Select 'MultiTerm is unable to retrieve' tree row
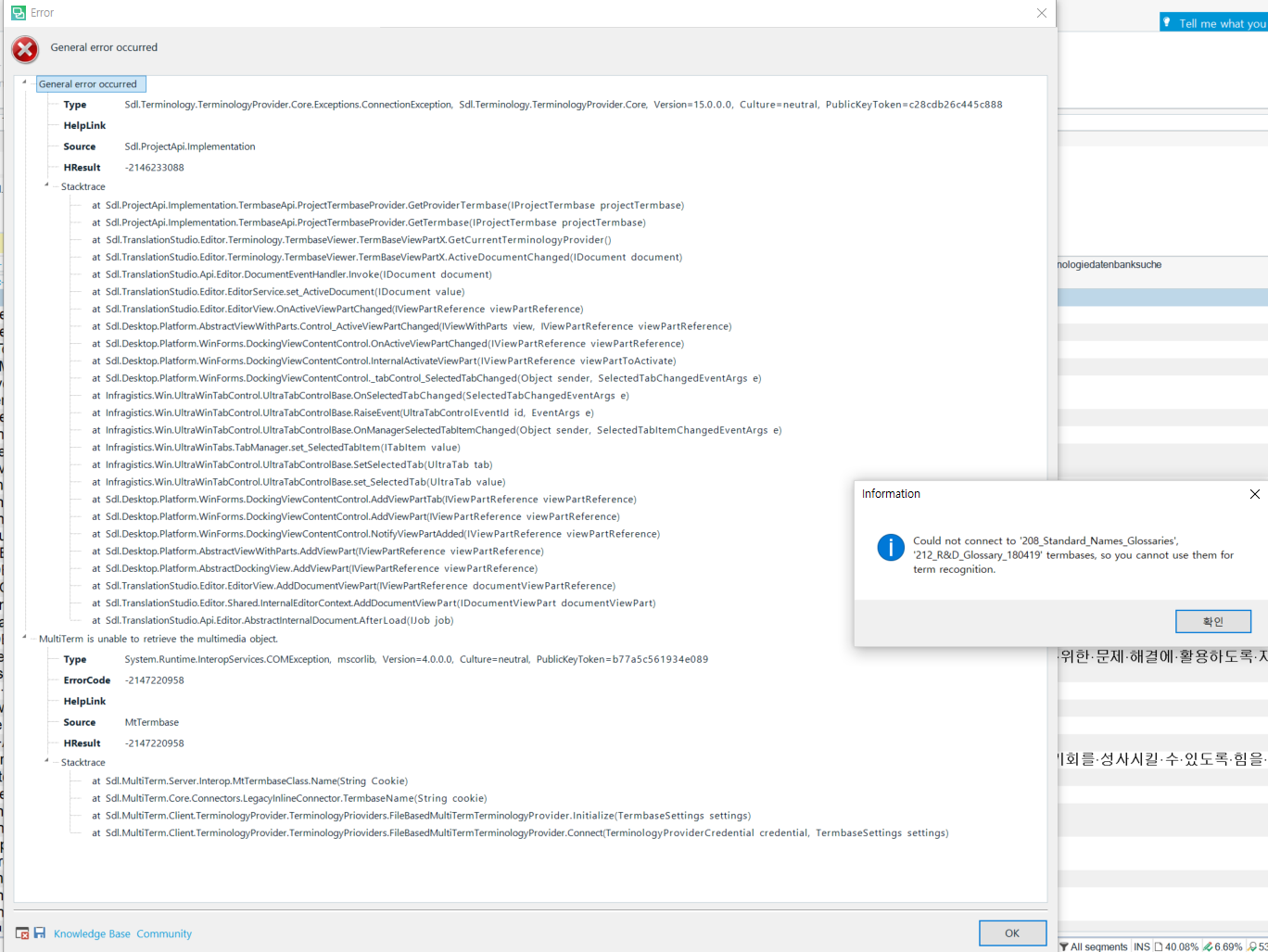The height and width of the screenshot is (952, 1268). coord(158,639)
